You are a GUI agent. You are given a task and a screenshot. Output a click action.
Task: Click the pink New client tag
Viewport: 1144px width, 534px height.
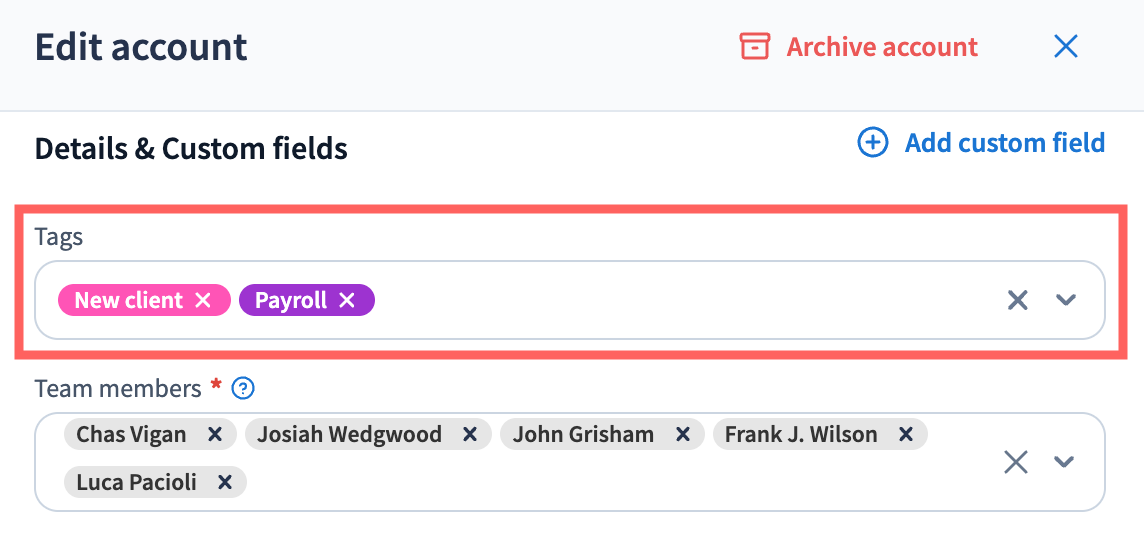click(128, 300)
